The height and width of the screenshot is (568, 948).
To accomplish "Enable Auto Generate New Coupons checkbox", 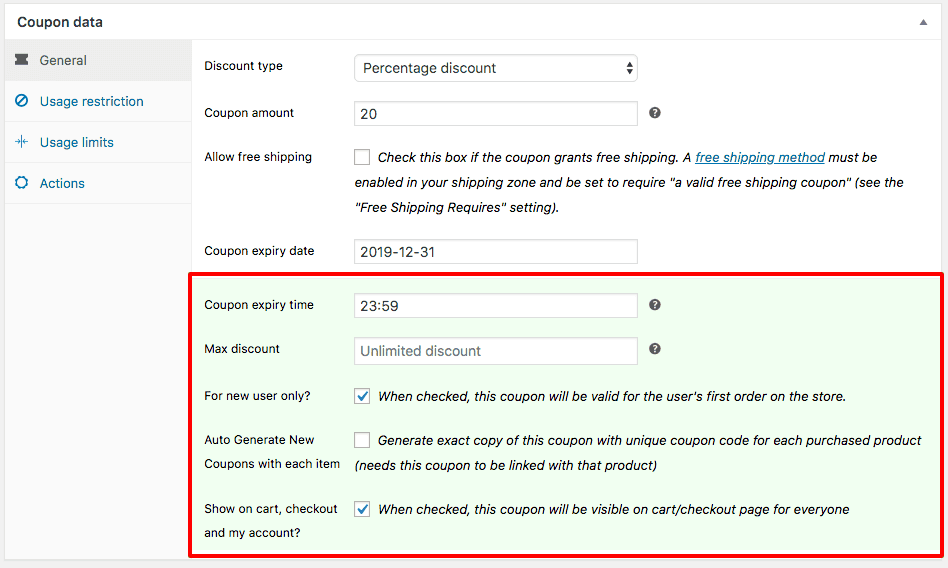I will [x=362, y=440].
